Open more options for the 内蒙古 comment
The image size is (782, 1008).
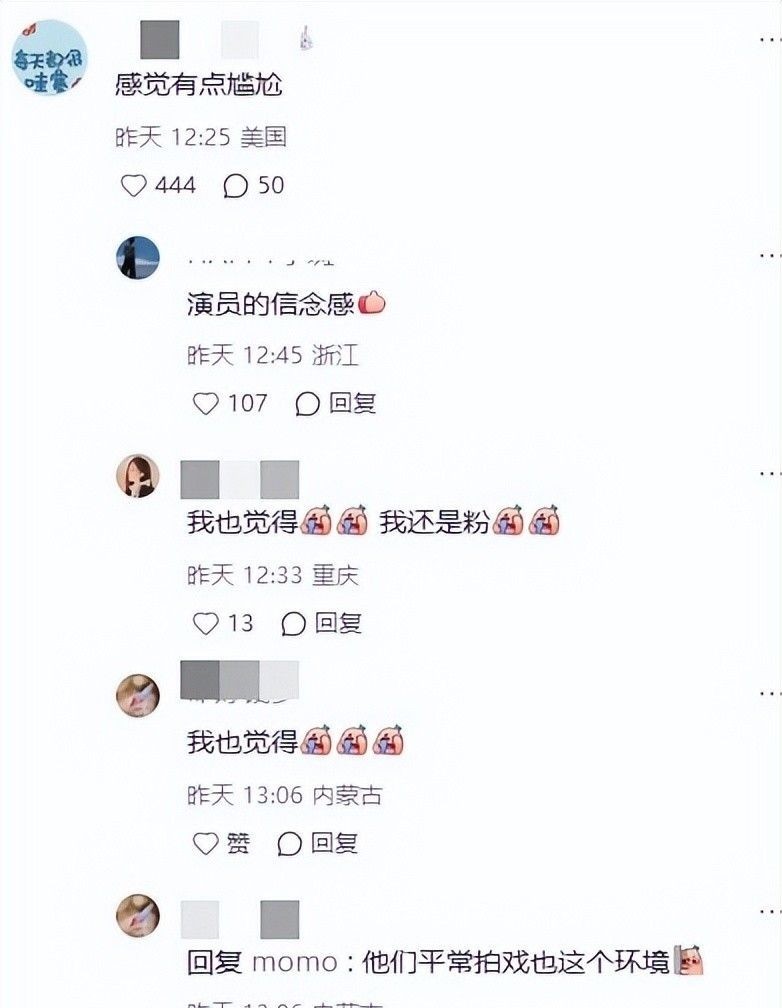(769, 694)
